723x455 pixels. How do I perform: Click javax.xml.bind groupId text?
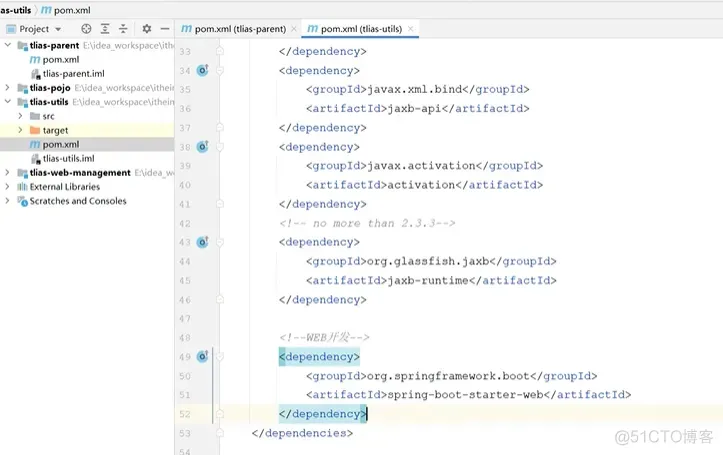point(415,89)
